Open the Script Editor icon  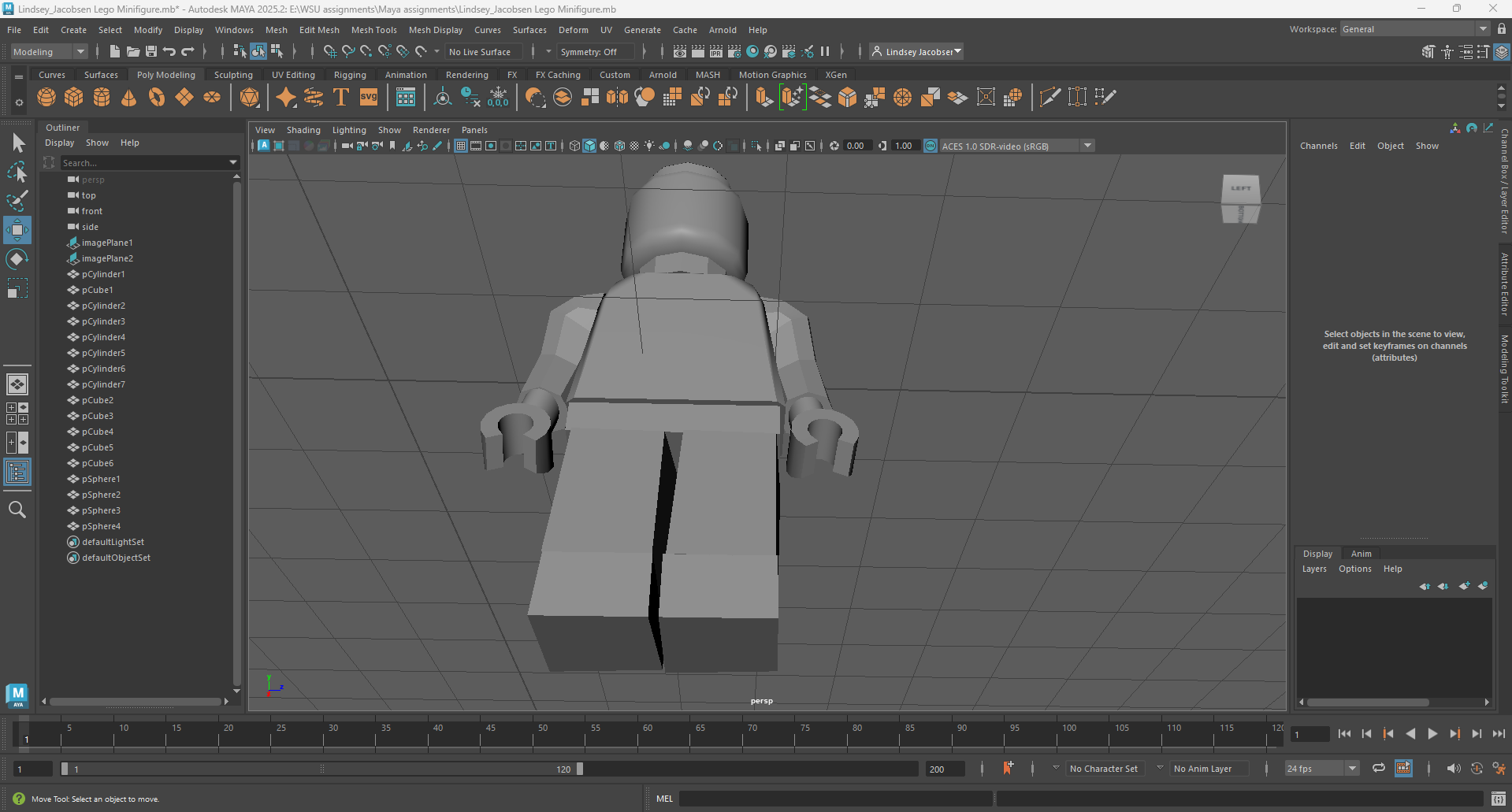(1498, 799)
